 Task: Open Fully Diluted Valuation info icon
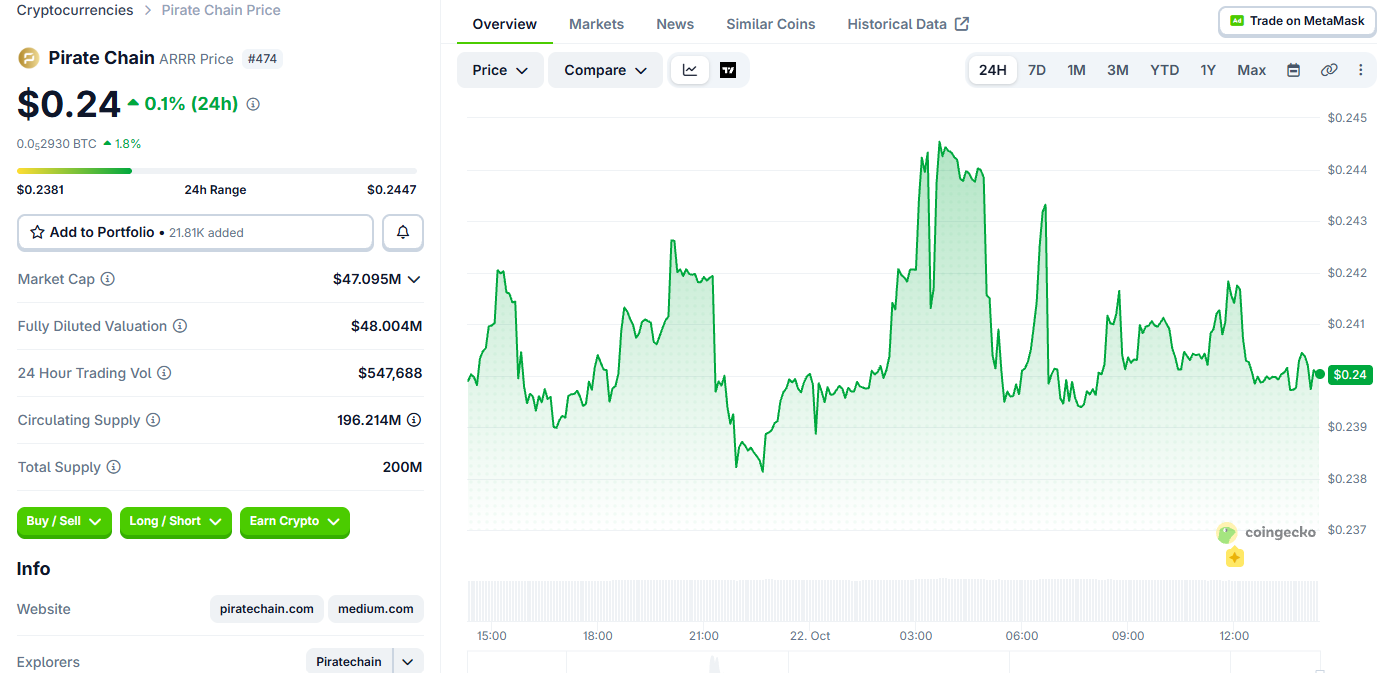tap(180, 326)
